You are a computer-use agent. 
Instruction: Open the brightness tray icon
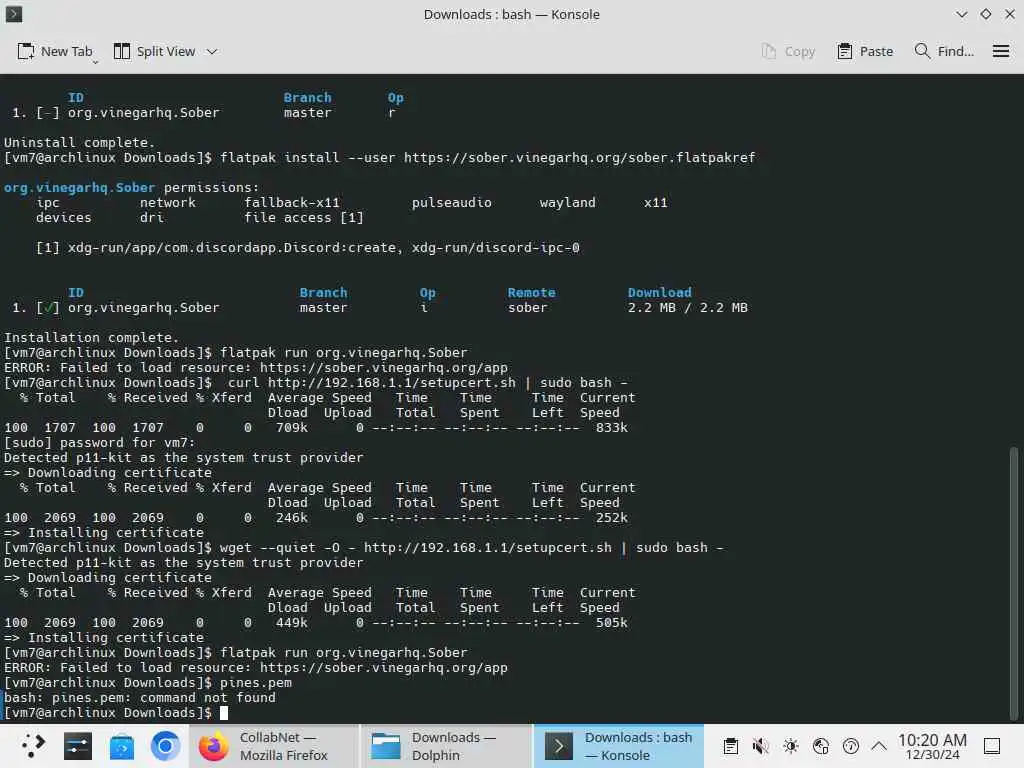pyautogui.click(x=790, y=746)
